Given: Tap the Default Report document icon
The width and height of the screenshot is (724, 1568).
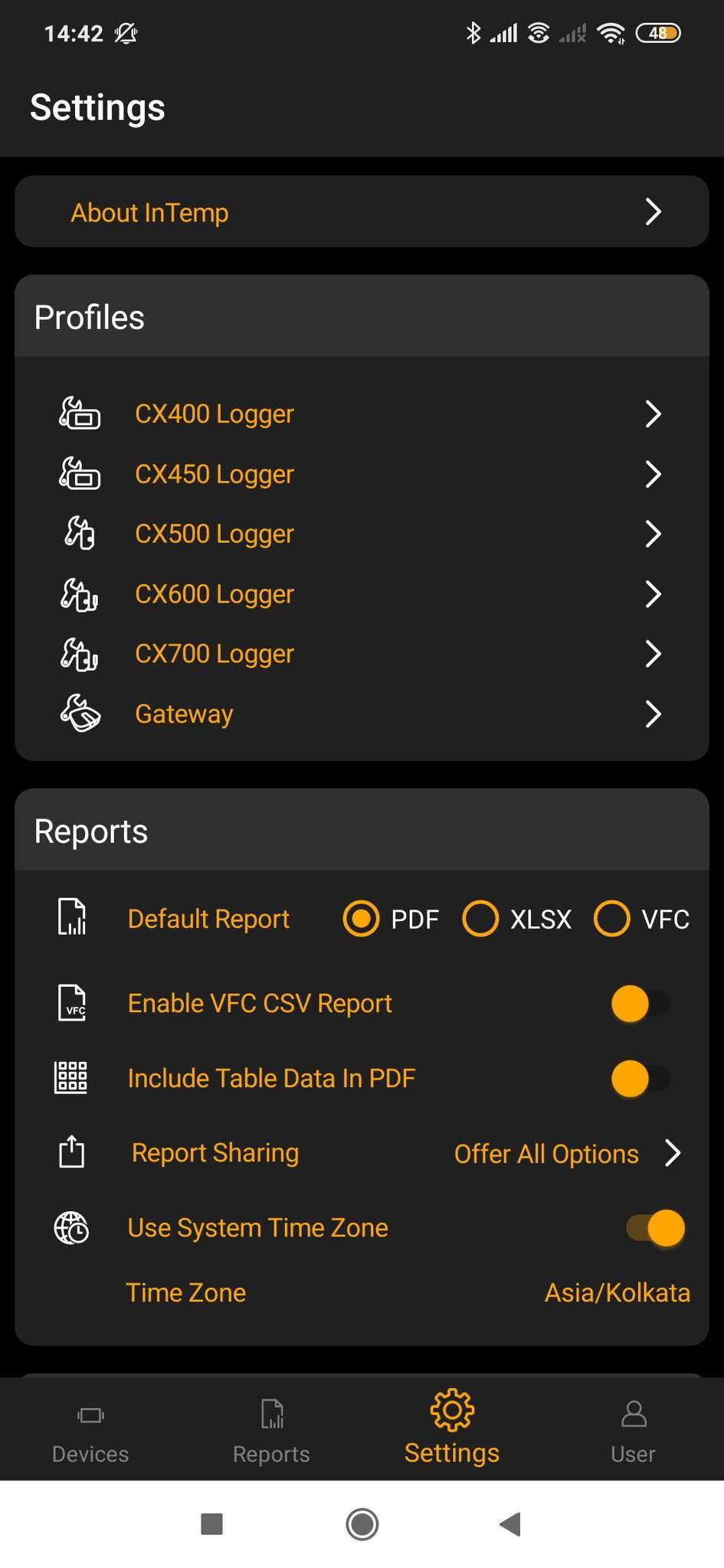Looking at the screenshot, I should (x=72, y=917).
